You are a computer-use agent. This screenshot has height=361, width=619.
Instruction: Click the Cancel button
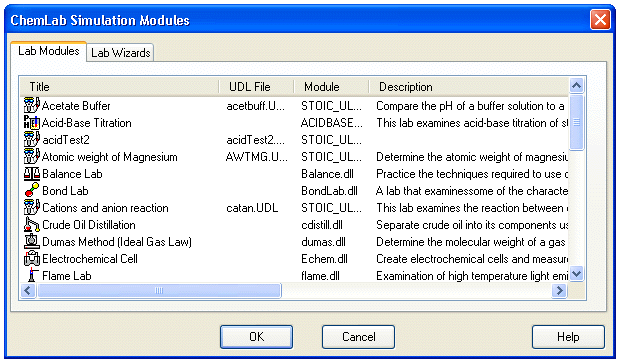point(358,337)
